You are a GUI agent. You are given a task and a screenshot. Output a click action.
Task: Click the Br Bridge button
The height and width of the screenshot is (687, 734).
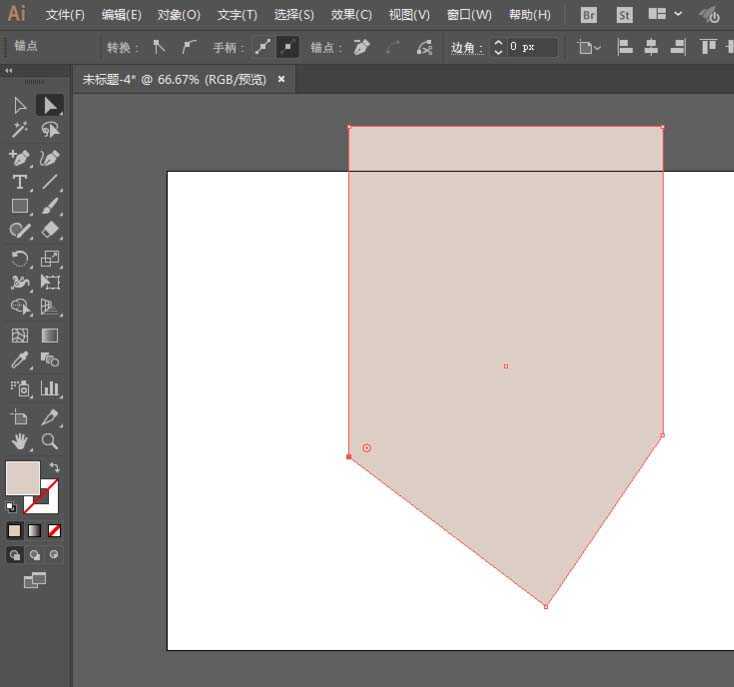coord(589,15)
